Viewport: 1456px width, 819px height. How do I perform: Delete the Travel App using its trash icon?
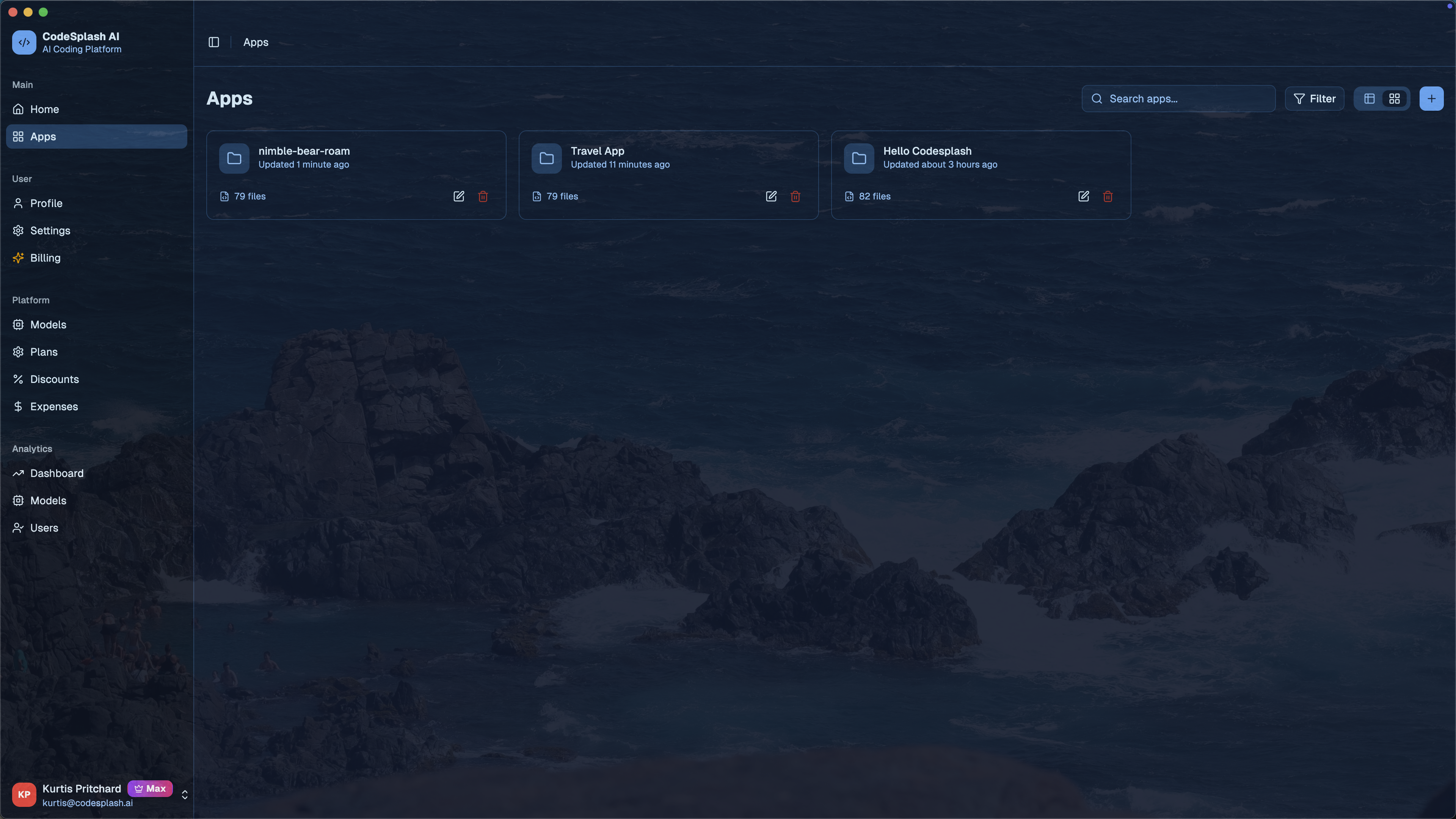795,196
